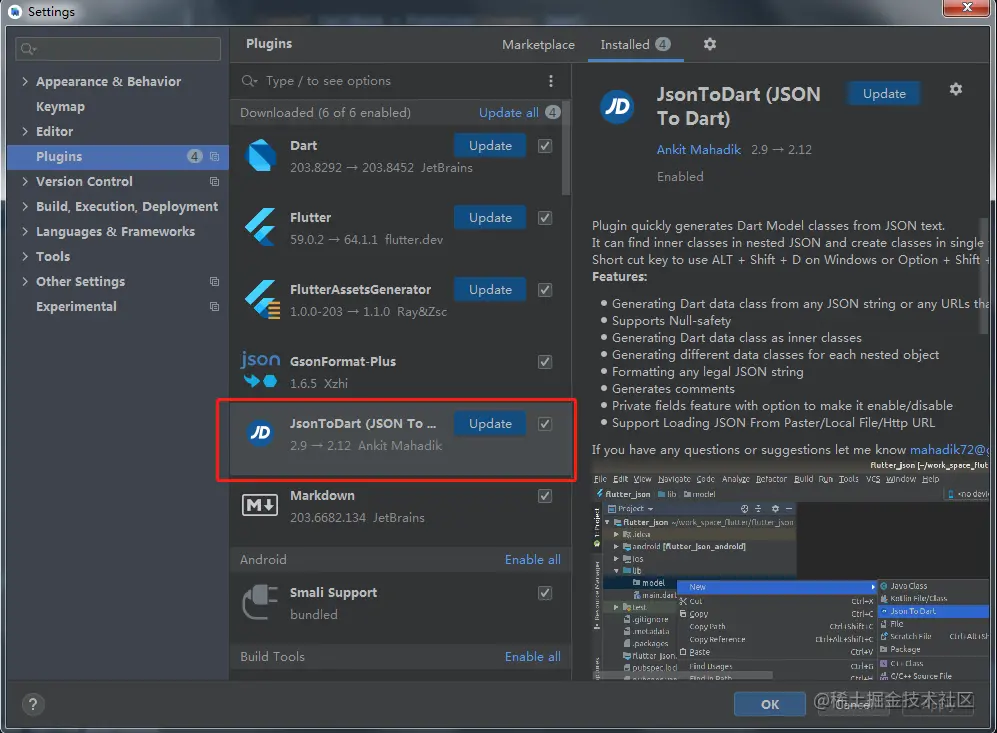Expand Other Settings node

click(25, 282)
